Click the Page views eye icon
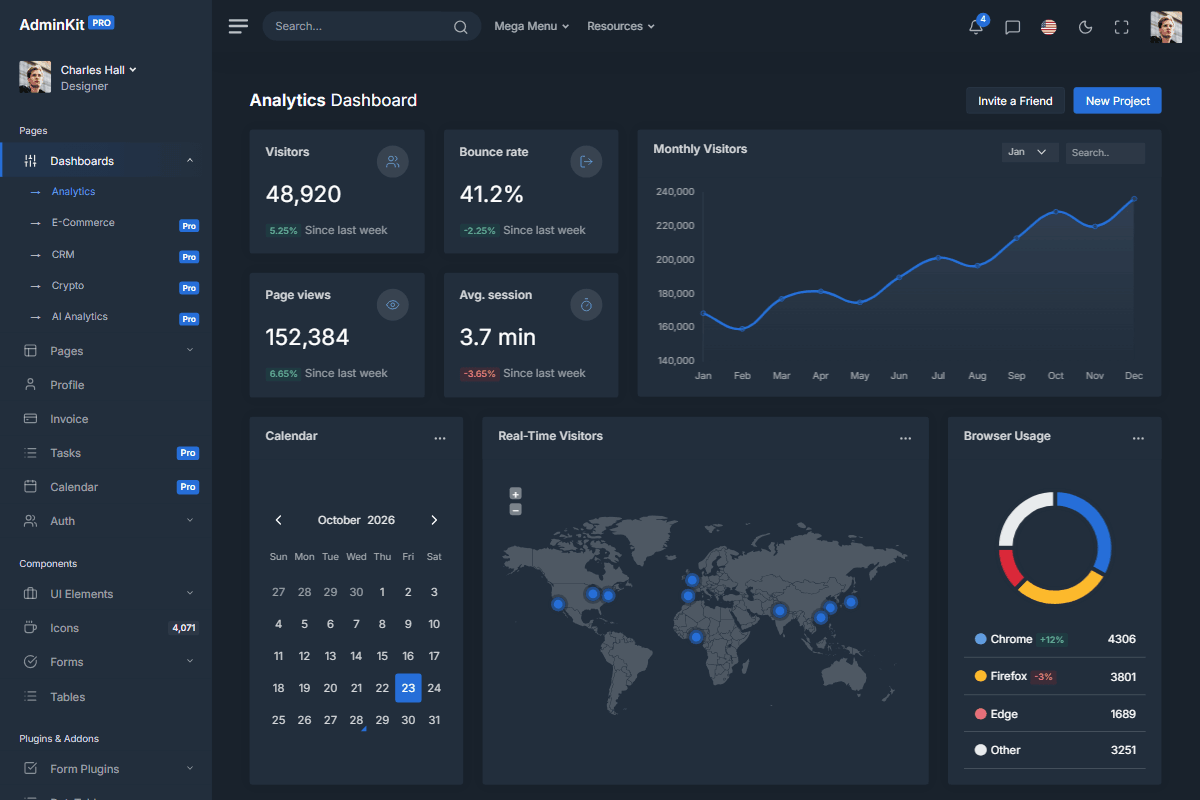This screenshot has height=800, width=1200. click(393, 305)
